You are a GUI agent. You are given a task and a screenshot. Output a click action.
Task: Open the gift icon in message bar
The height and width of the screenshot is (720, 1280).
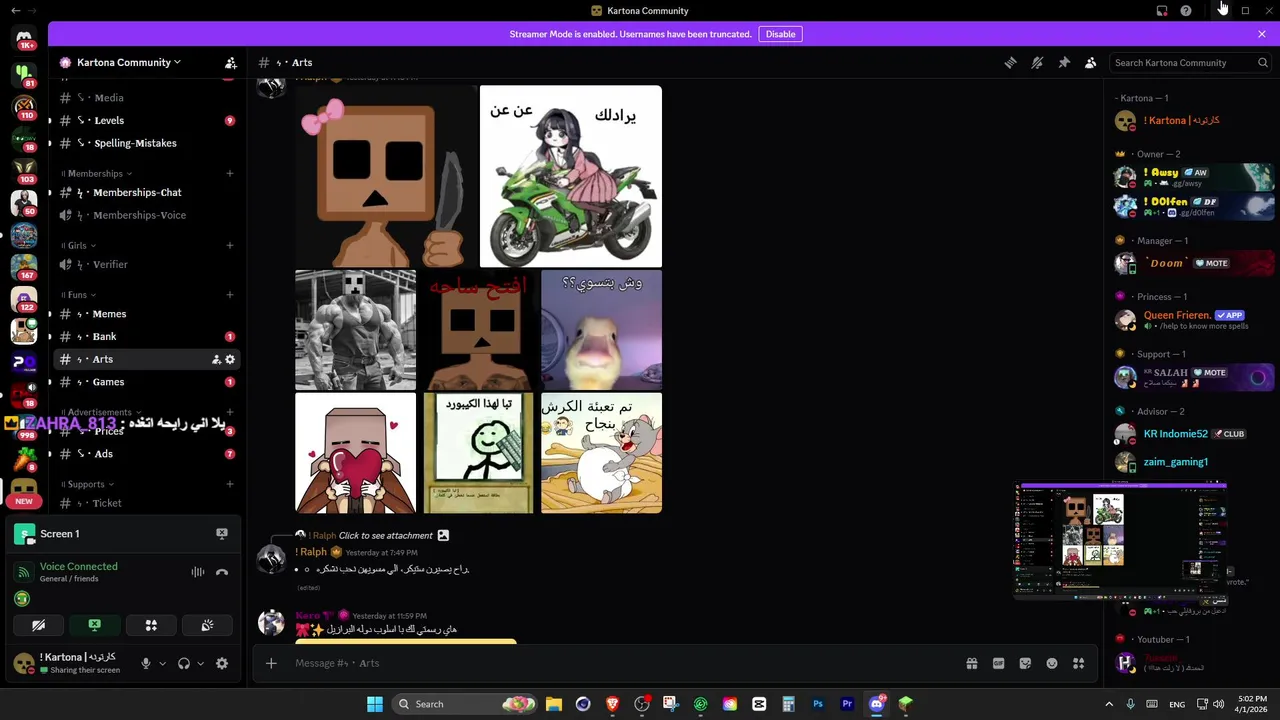click(971, 663)
